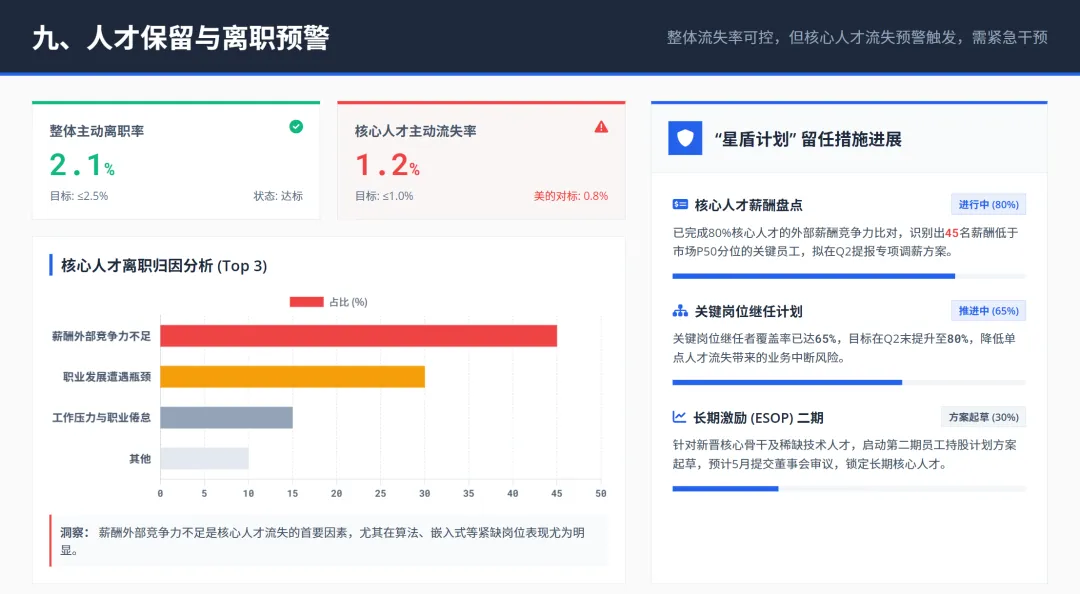The height and width of the screenshot is (594, 1080).
Task: Click the red 薪酬外部竞争力不足 bar
Action: coord(359,336)
